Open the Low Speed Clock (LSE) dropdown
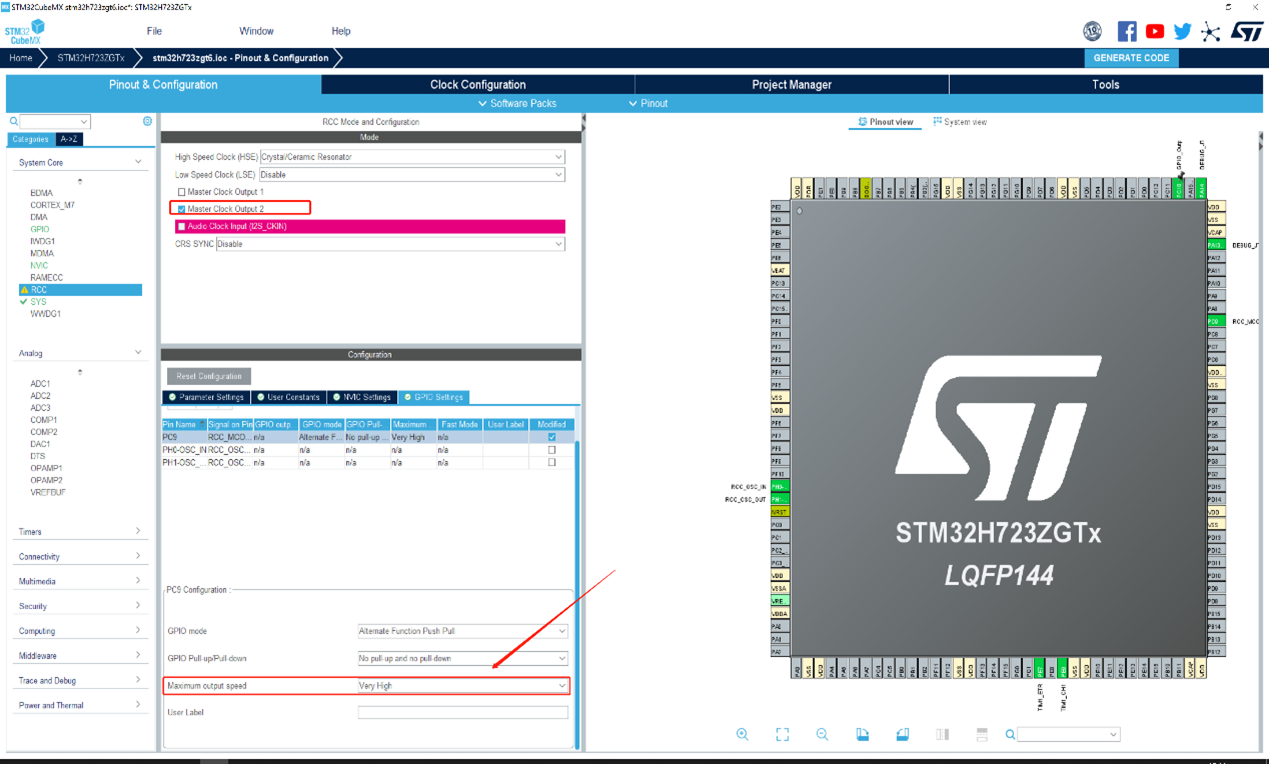1269x764 pixels. click(x=412, y=175)
